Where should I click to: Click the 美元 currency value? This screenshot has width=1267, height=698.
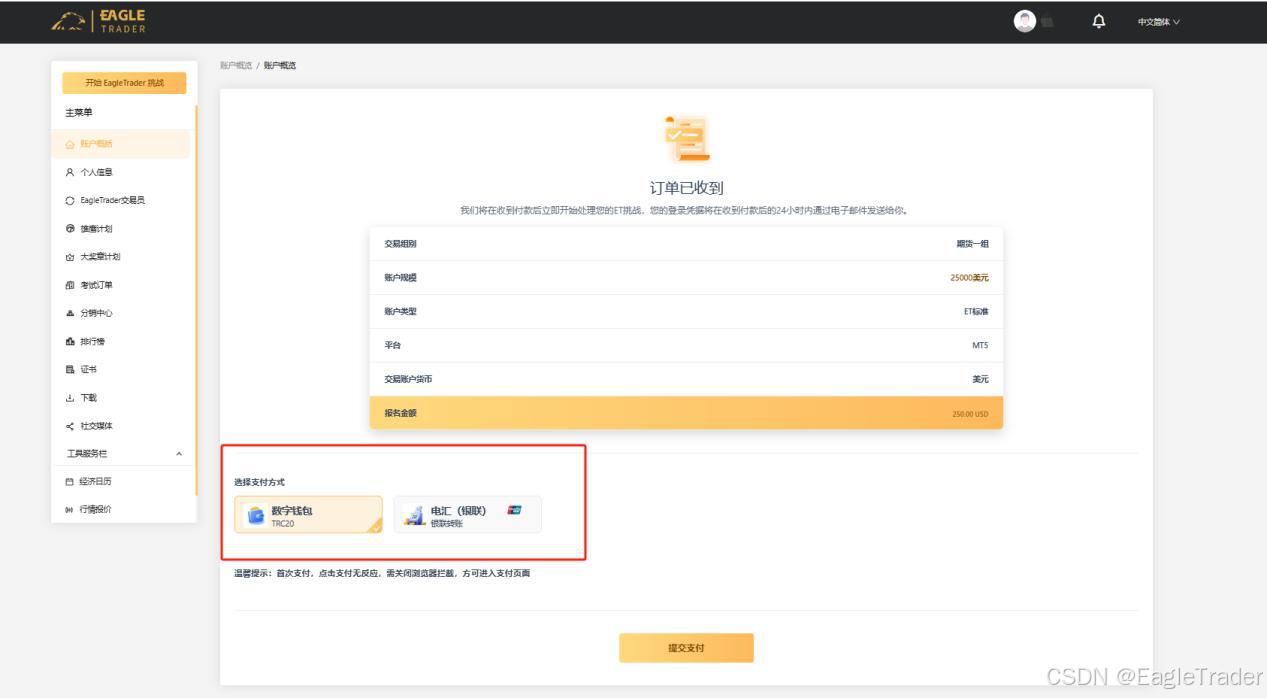[x=981, y=379]
